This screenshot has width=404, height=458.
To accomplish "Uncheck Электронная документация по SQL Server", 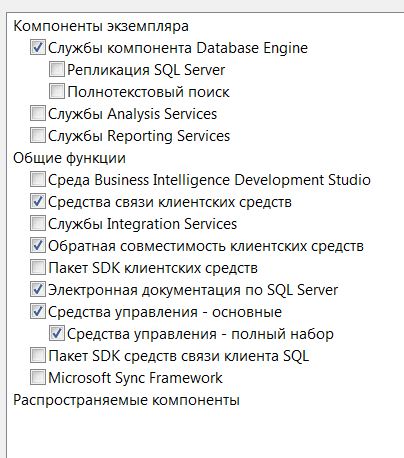I will (38, 289).
